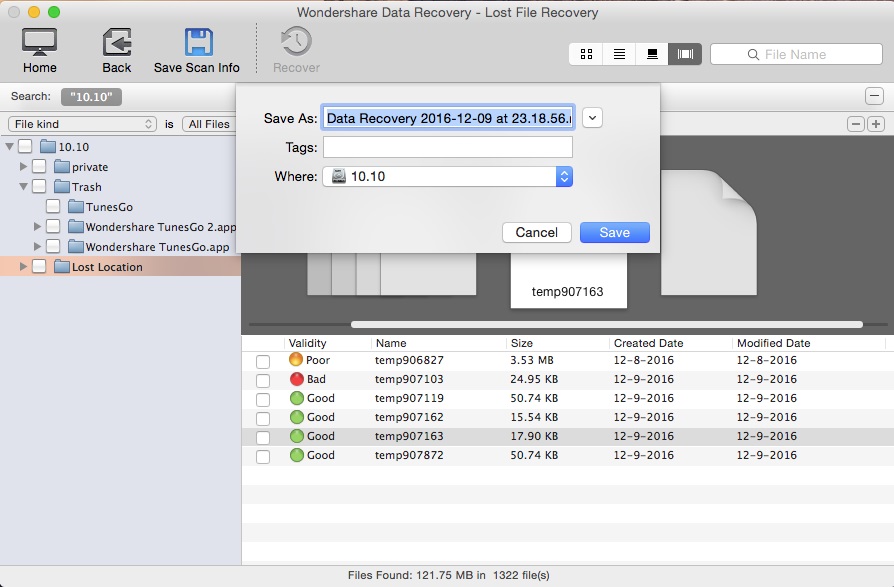Remove search bar with minus button
This screenshot has width=894, height=587.
(874, 96)
